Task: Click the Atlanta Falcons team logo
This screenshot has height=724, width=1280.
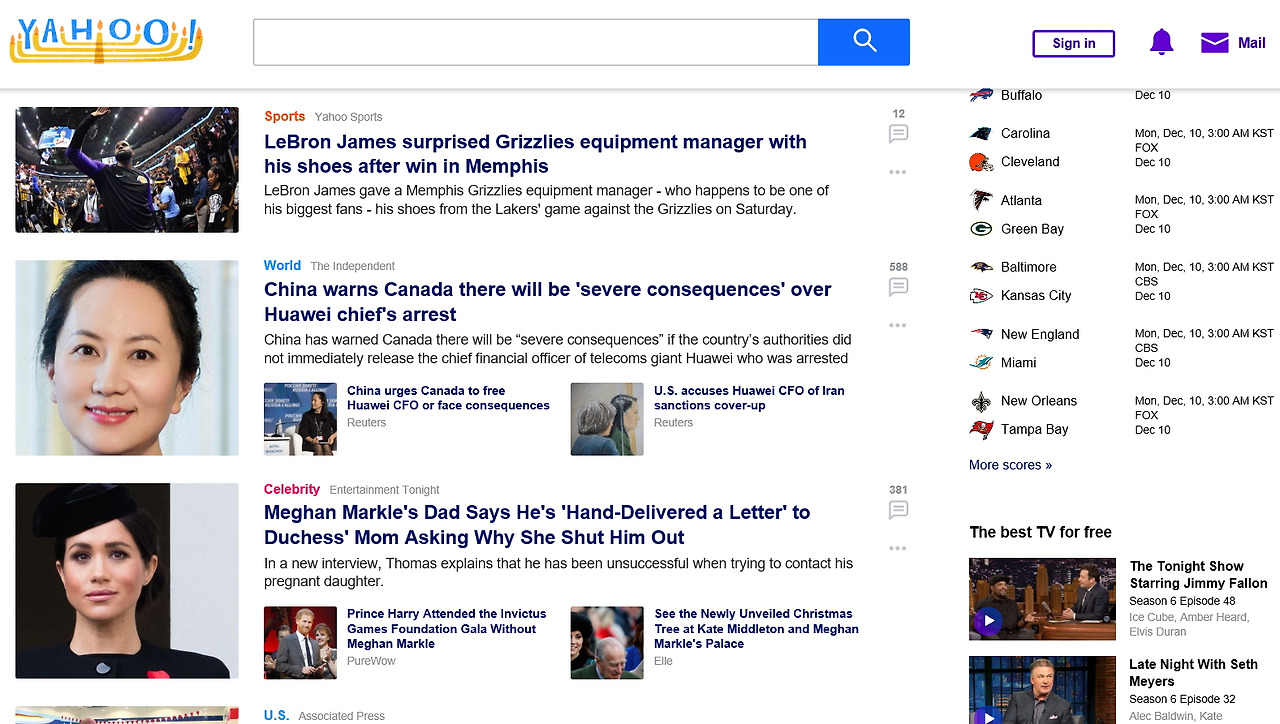Action: pyautogui.click(x=981, y=200)
